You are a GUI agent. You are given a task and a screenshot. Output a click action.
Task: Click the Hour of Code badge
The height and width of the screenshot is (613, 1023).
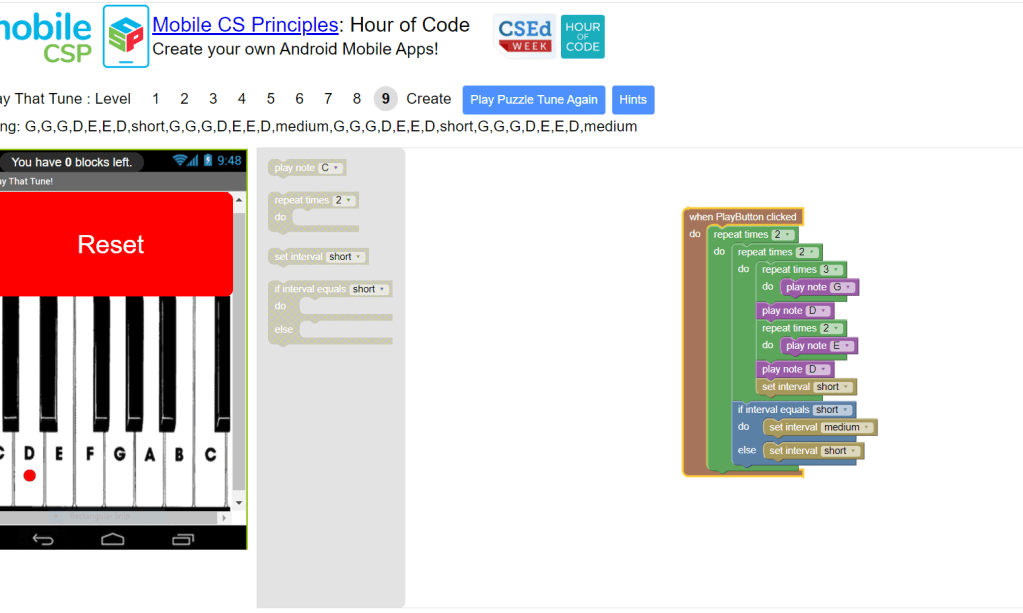click(582, 36)
